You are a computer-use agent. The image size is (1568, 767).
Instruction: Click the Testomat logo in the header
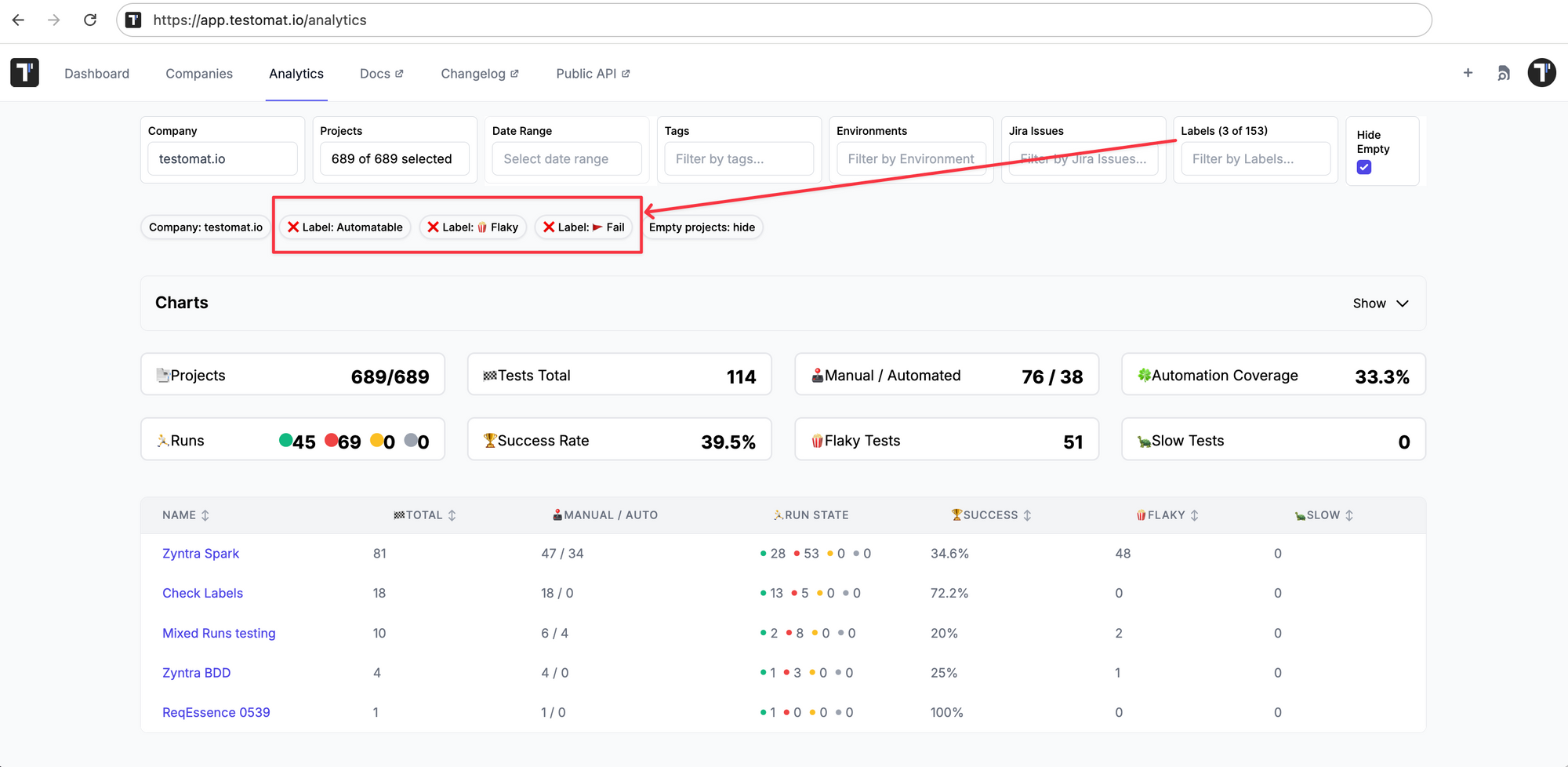point(25,73)
